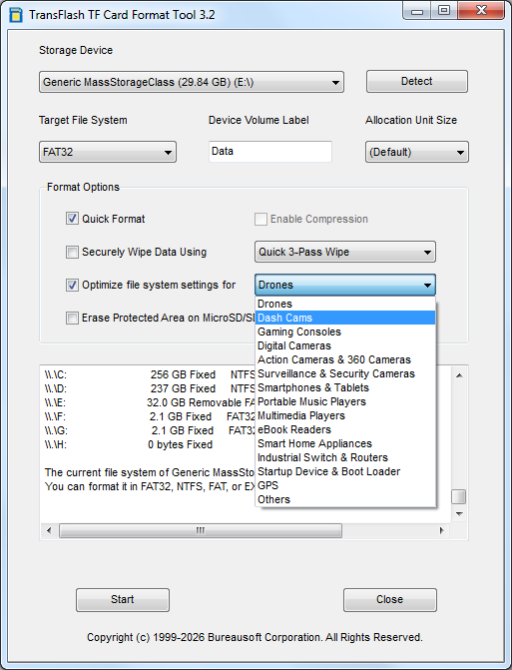Screen dimensions: 512x670
Task: Click the TransFlash app icon in title bar
Action: (16, 15)
